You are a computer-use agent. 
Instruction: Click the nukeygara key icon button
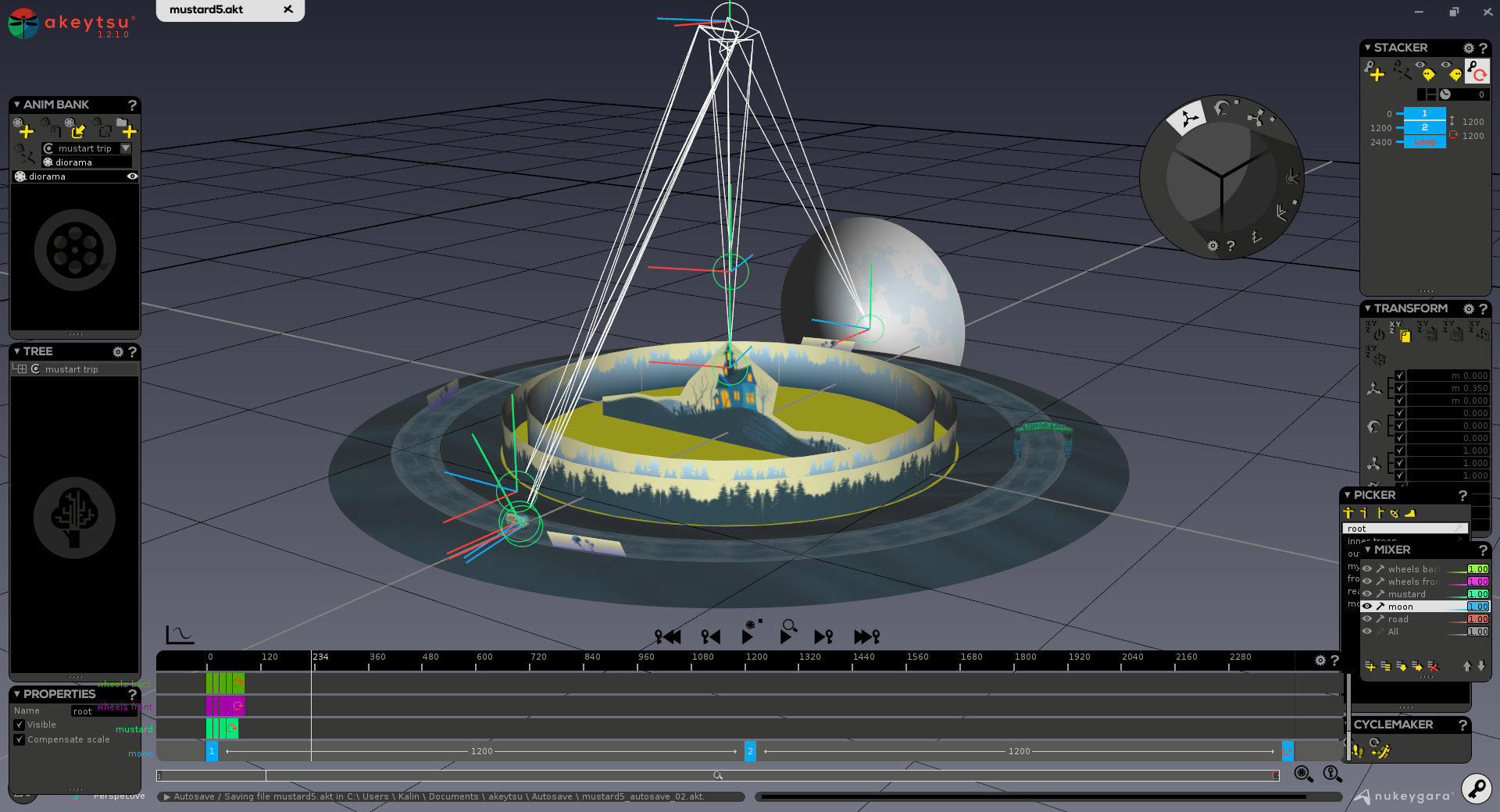pos(1476,789)
